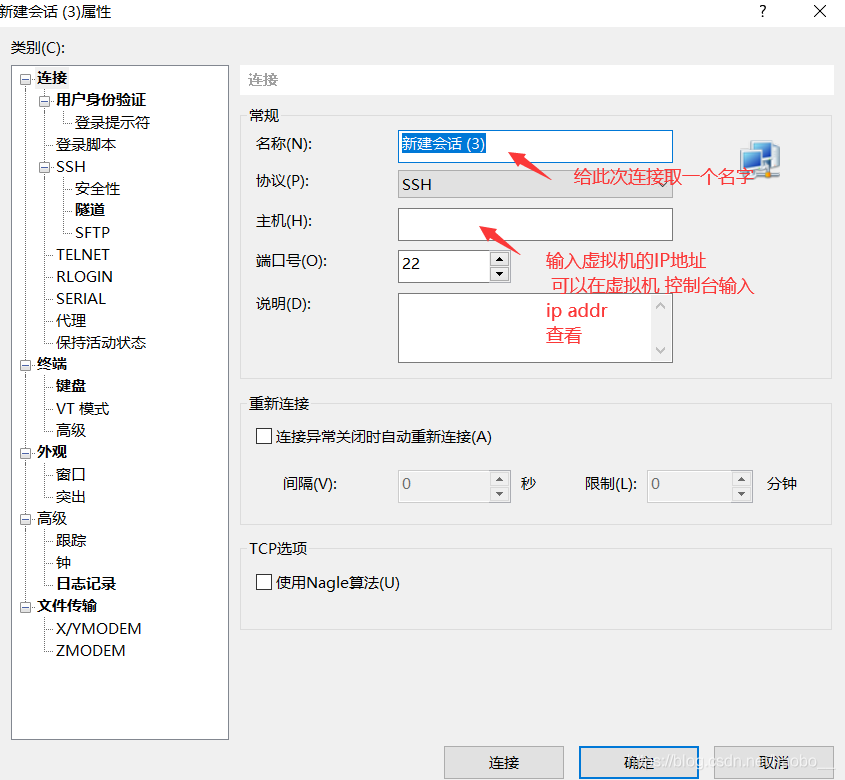Select 安全性 tree item
Viewport: 845px width, 780px height.
point(97,189)
